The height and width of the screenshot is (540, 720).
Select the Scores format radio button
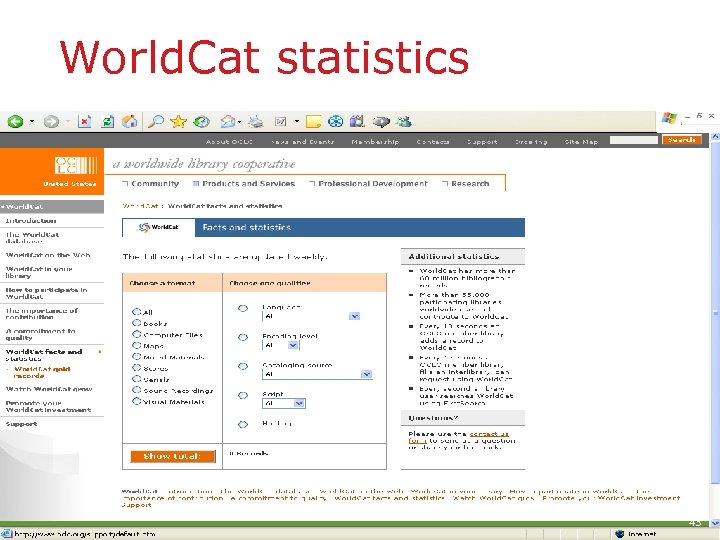(136, 367)
